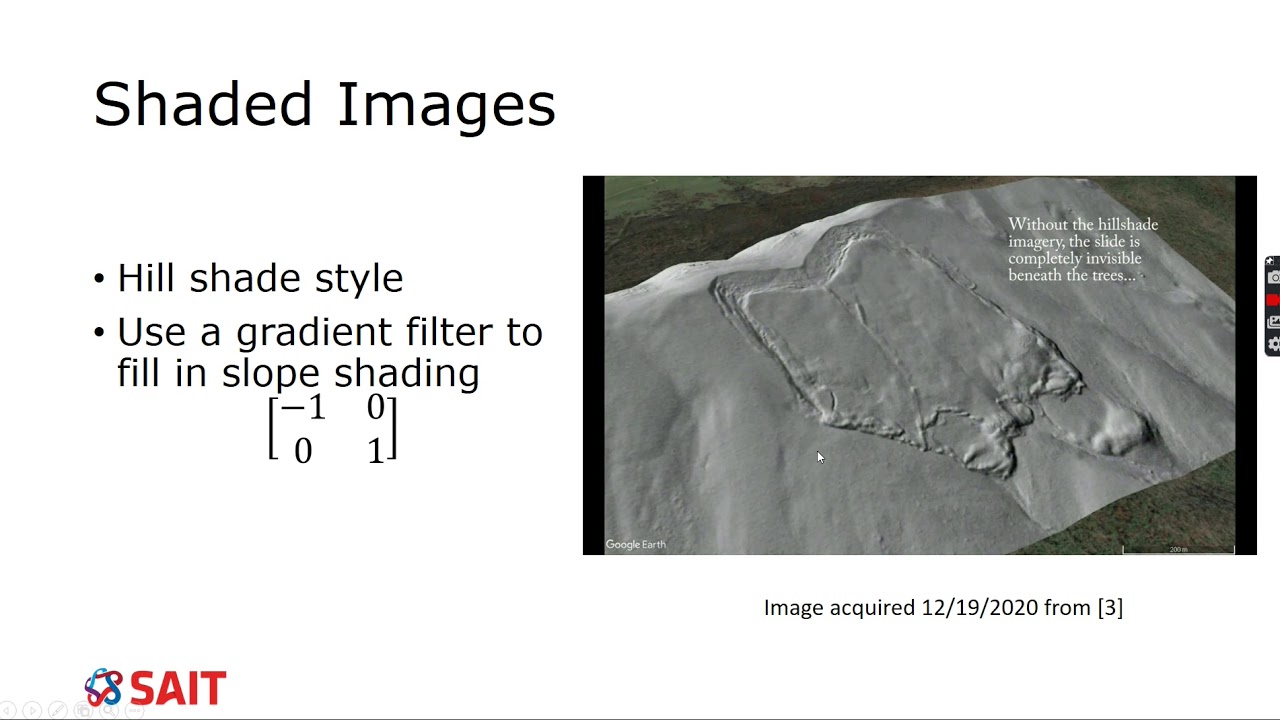Click 'Use a gradient filter' bullet text
1280x720 pixels.
coord(330,352)
